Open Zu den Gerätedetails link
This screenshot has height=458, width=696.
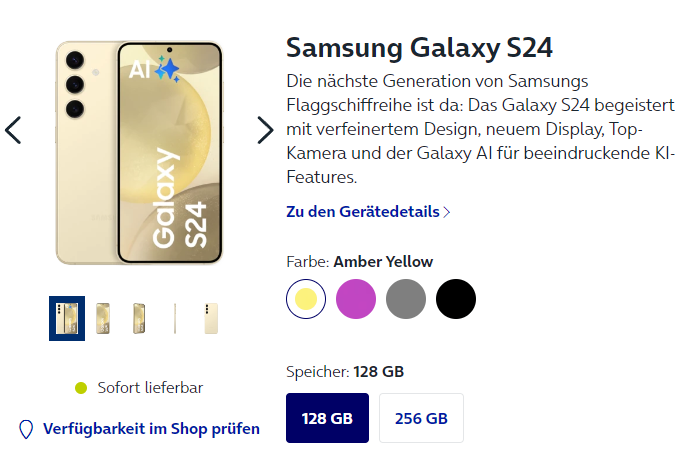[x=363, y=212]
